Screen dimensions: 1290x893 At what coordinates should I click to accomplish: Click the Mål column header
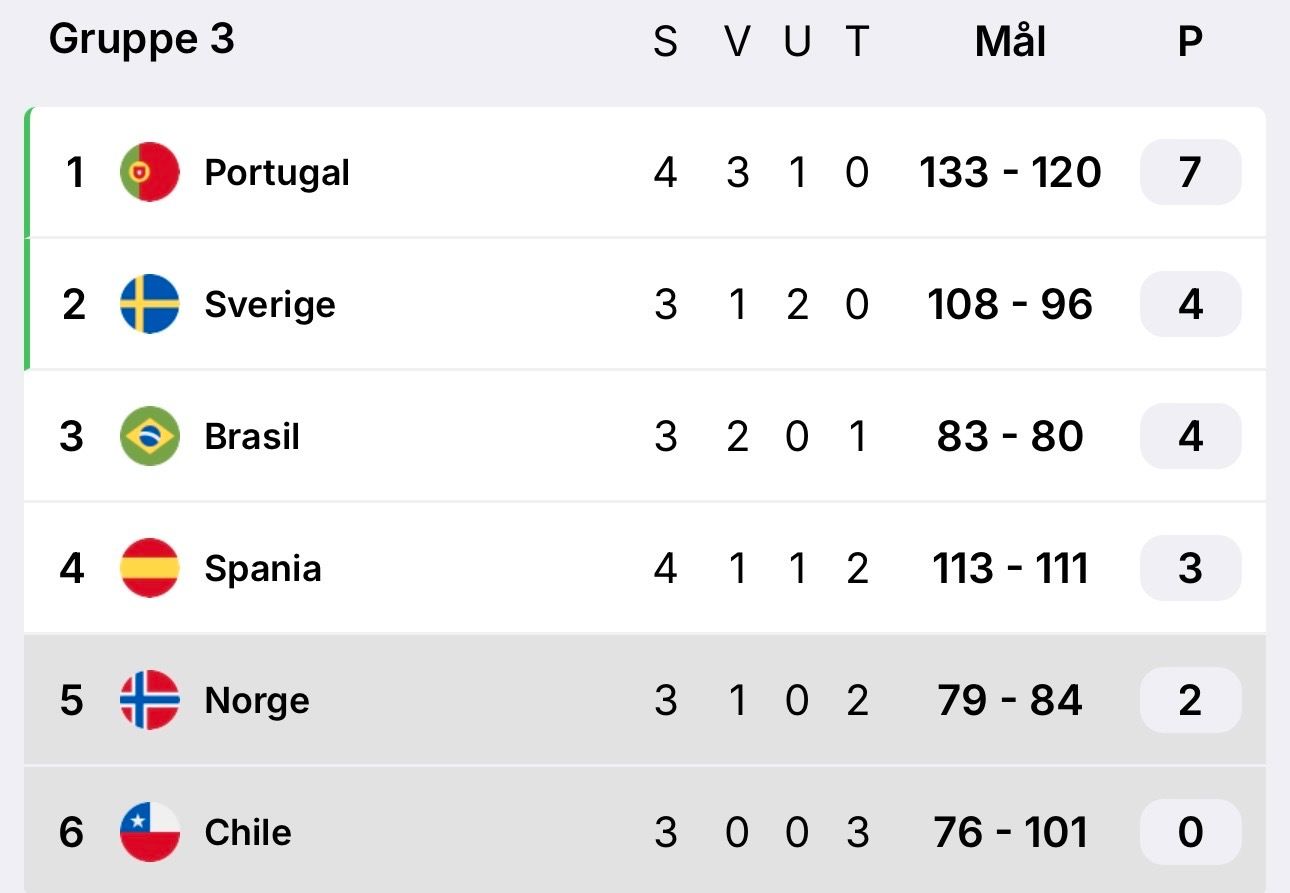tap(1010, 42)
